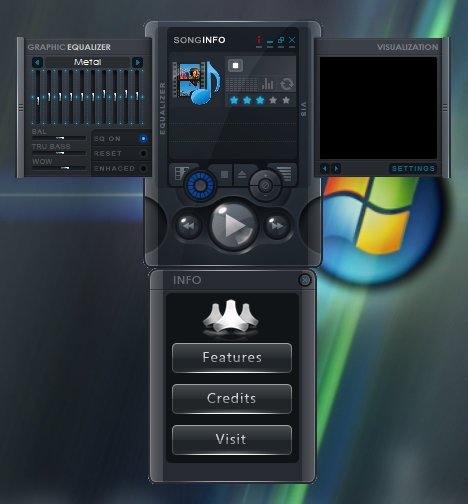Click the WOW effect slider
Viewport: 468px width, 504px height.
coord(59,168)
